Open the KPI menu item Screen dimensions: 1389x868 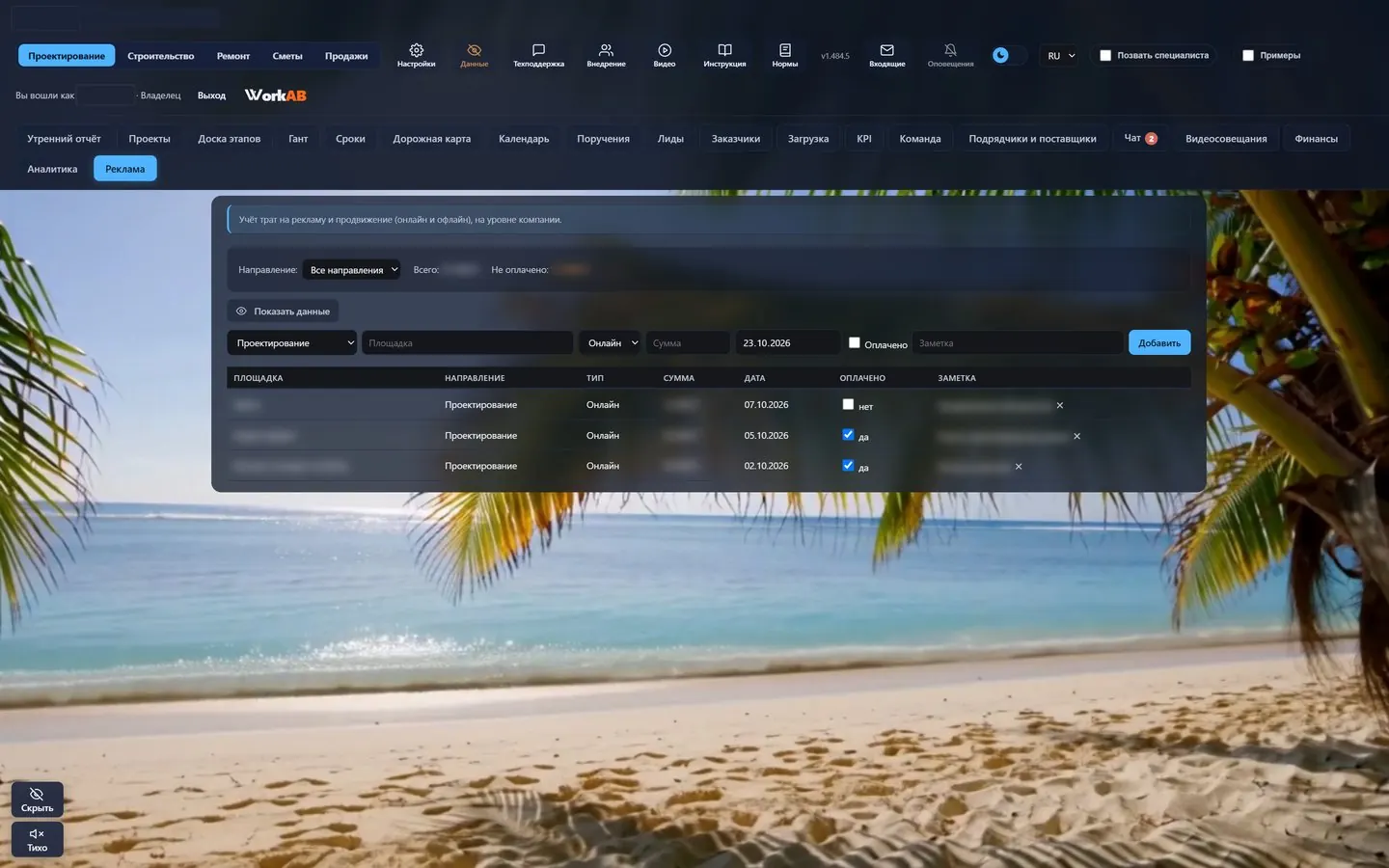click(864, 139)
